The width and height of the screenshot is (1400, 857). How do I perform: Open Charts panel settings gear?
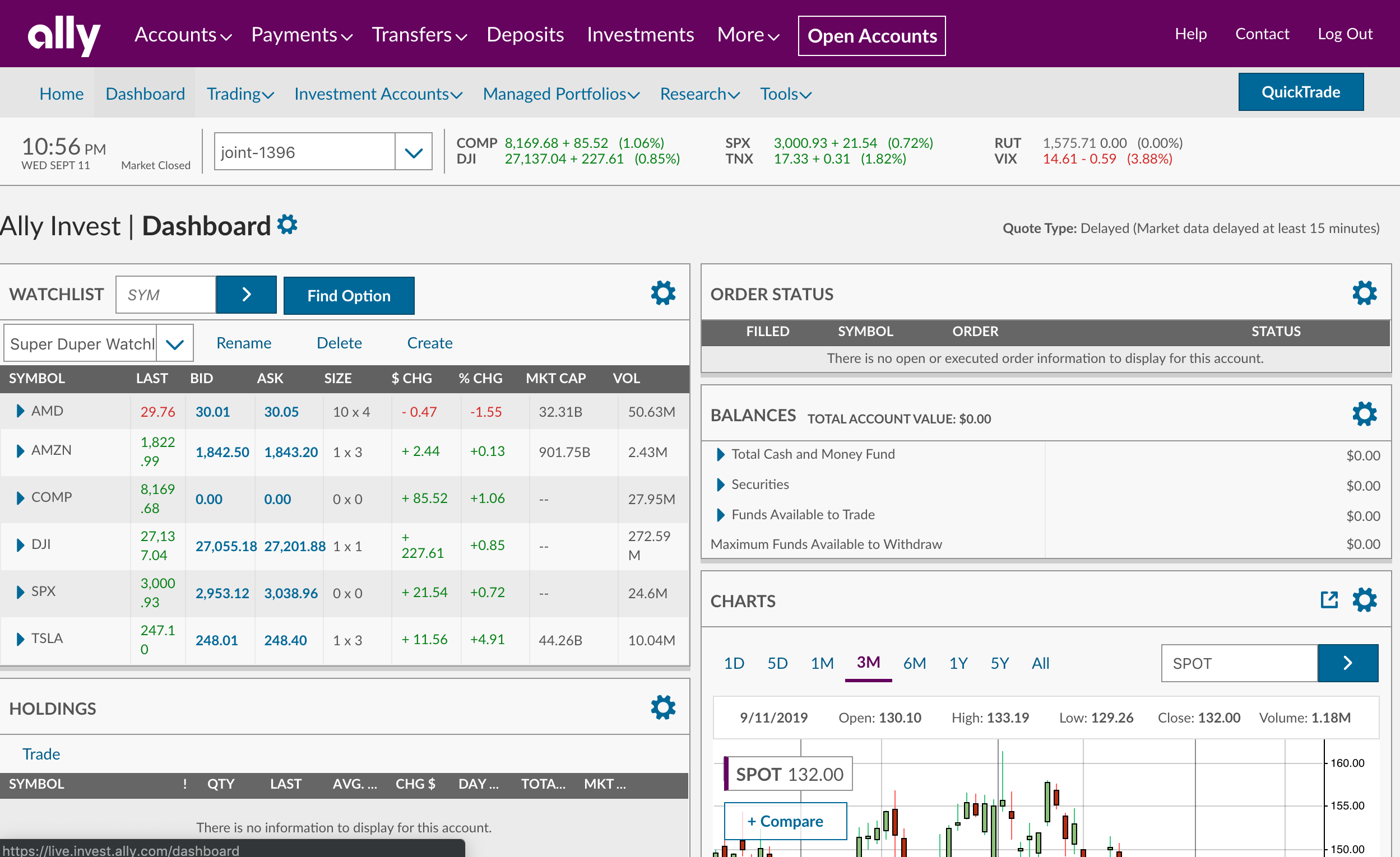[1364, 600]
